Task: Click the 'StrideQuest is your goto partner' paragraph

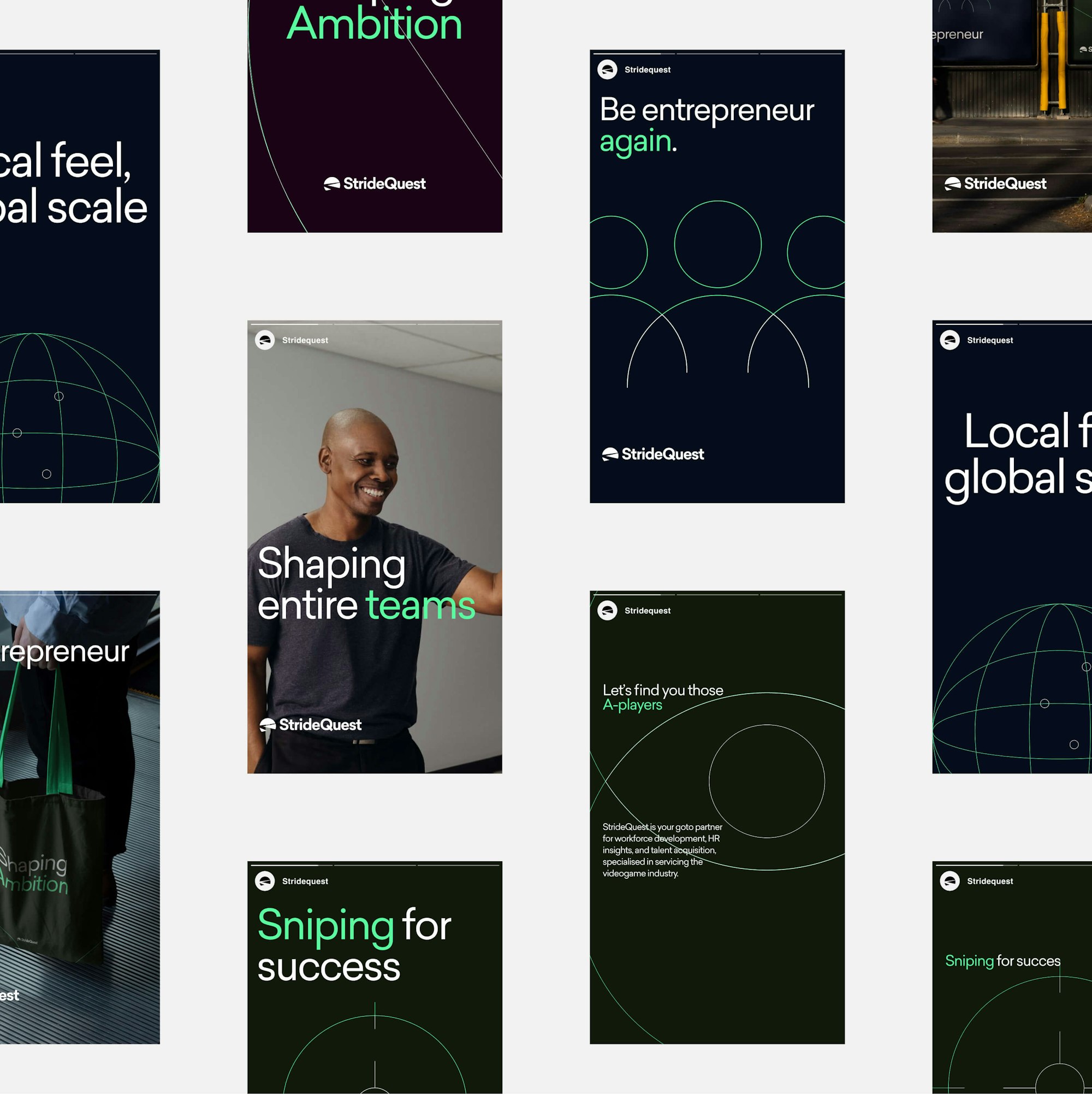Action: pos(662,850)
